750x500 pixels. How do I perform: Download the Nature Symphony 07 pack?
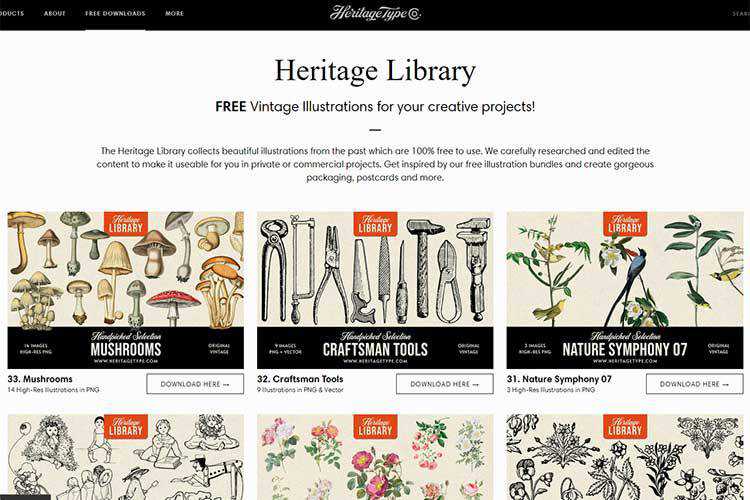click(695, 384)
